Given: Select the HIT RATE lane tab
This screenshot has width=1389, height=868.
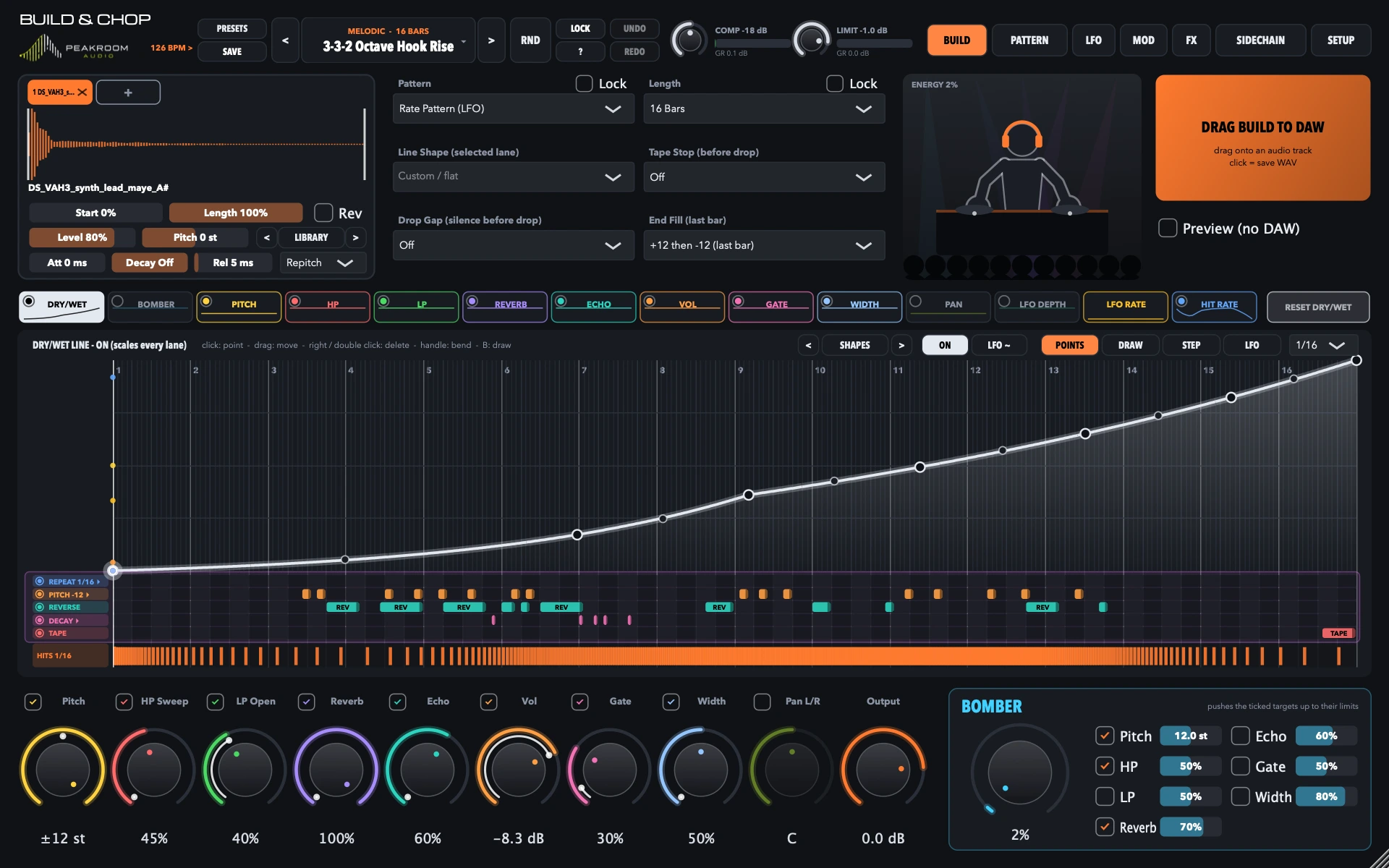Looking at the screenshot, I should pos(1214,307).
